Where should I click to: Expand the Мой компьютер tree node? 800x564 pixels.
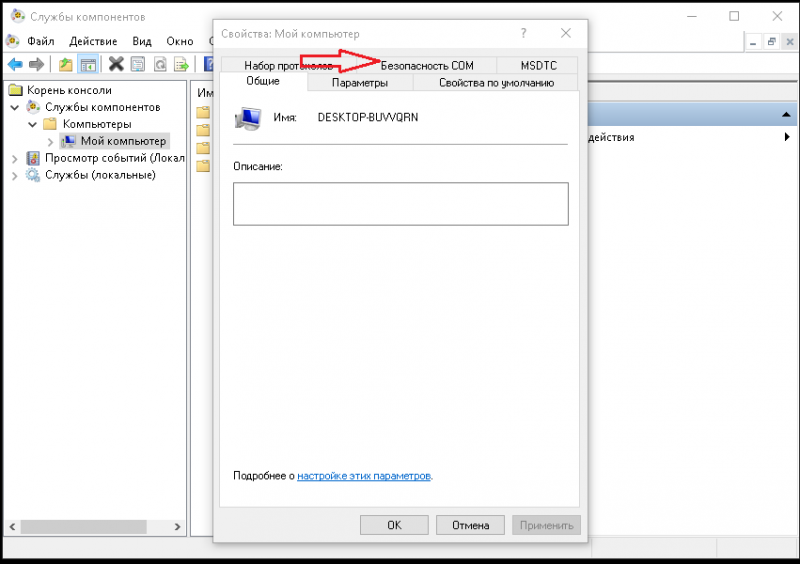click(50, 141)
